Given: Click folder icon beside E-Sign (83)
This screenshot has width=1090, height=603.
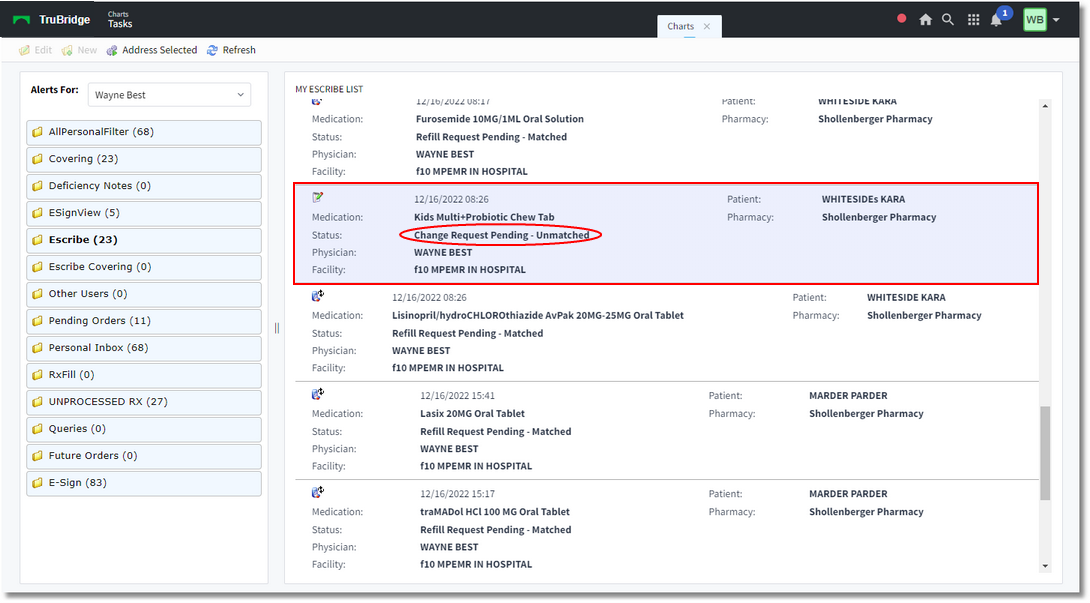Looking at the screenshot, I should [x=38, y=483].
